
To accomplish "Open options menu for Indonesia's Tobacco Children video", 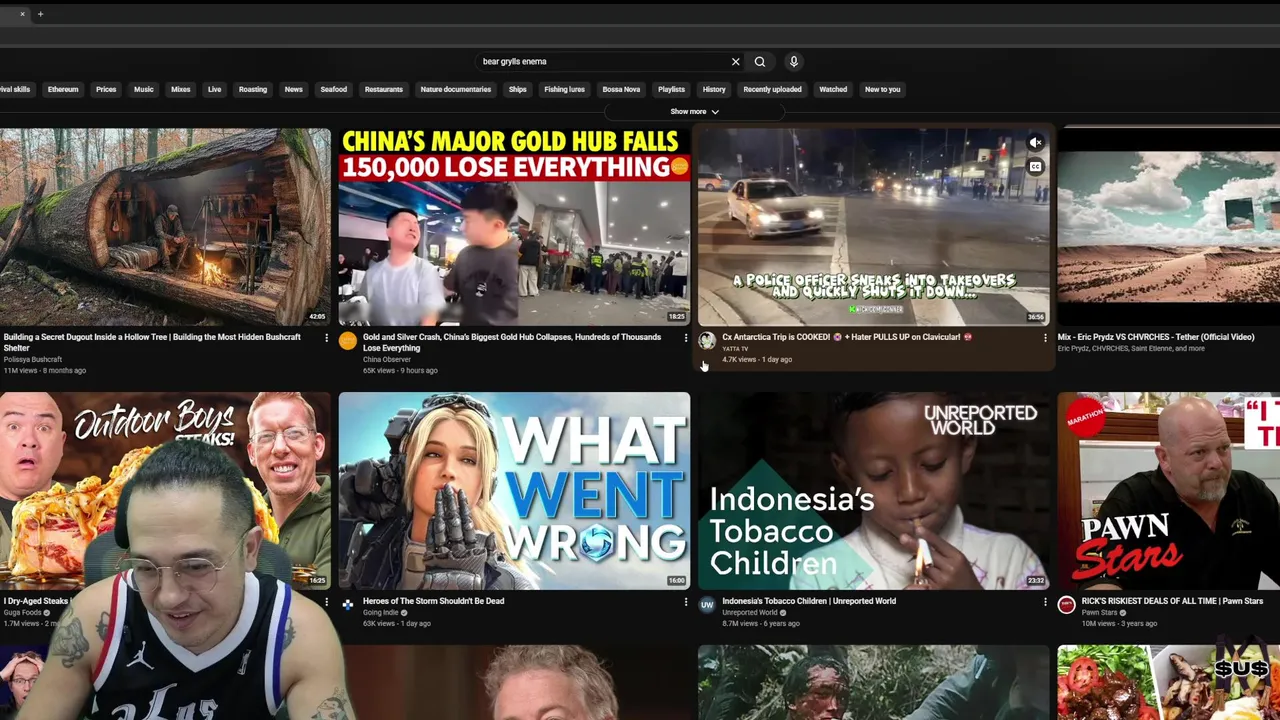I will (1045, 602).
